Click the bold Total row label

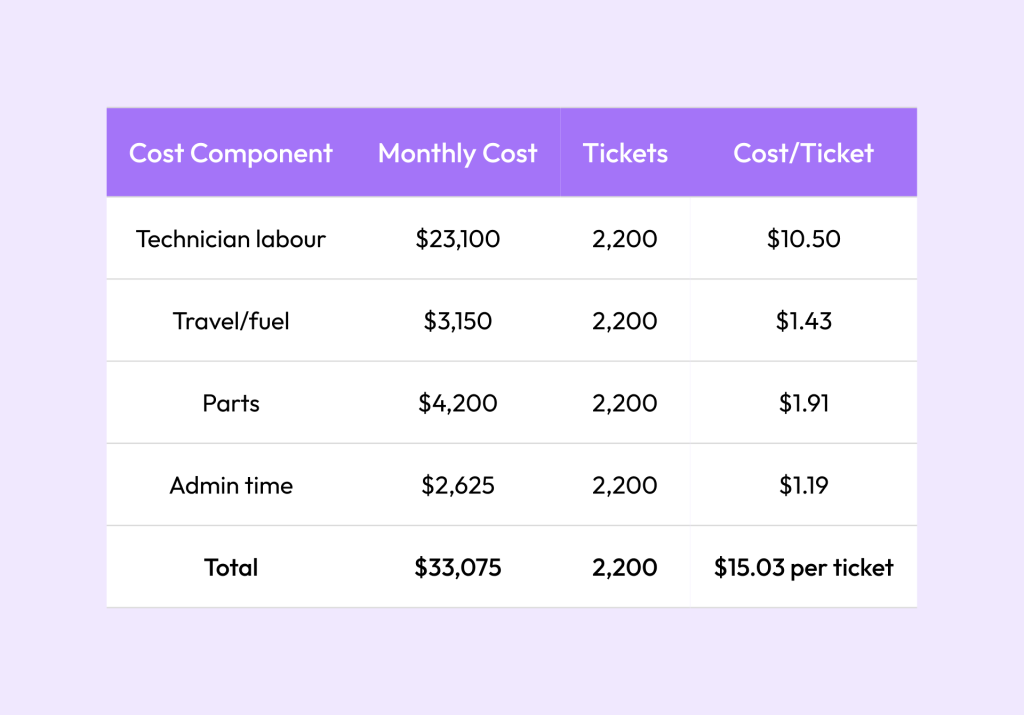point(231,567)
